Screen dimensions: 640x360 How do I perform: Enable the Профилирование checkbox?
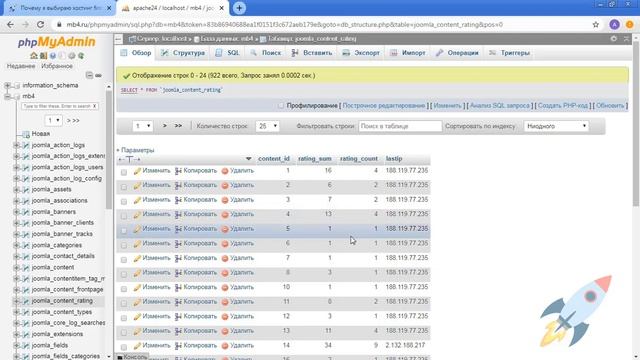(x=280, y=106)
